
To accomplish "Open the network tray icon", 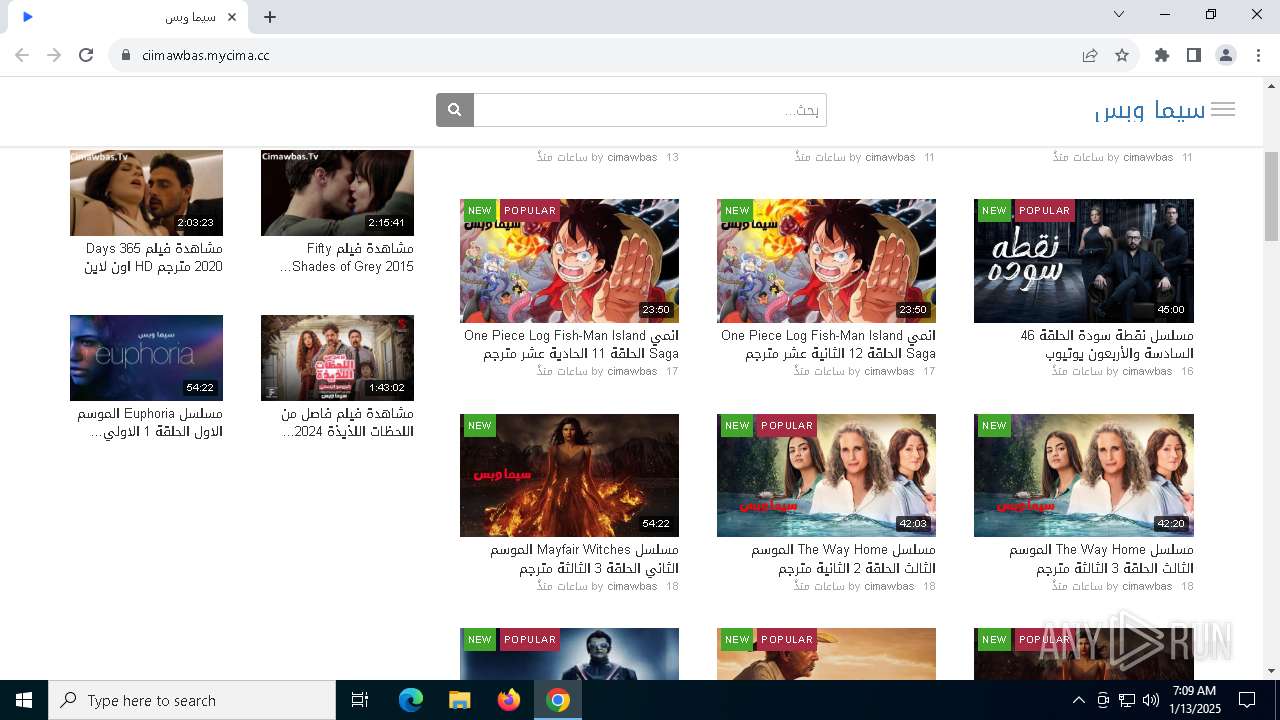I will tap(1127, 700).
